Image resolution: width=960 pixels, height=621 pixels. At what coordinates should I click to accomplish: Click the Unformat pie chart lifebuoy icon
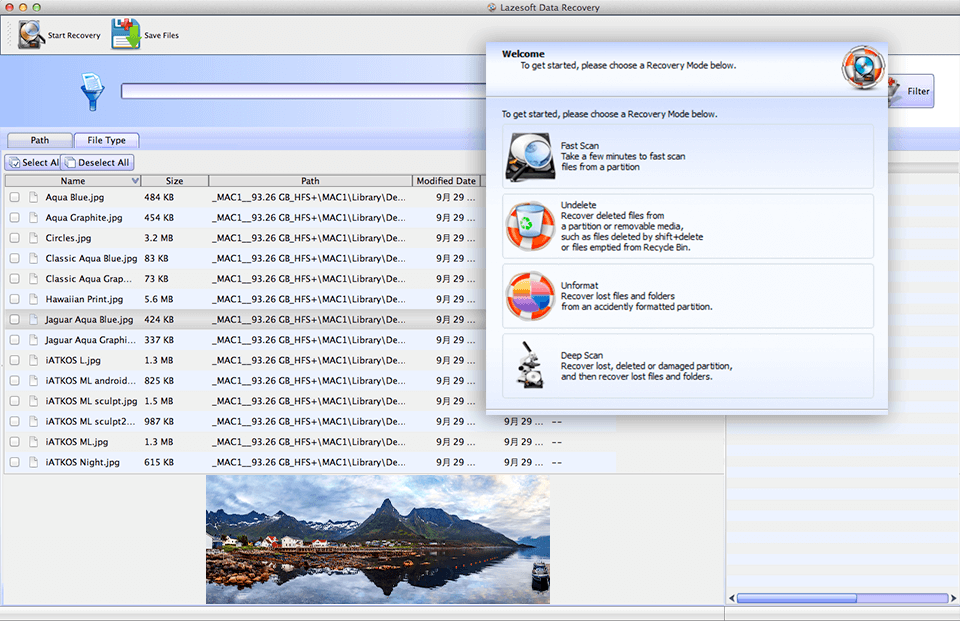pos(530,296)
